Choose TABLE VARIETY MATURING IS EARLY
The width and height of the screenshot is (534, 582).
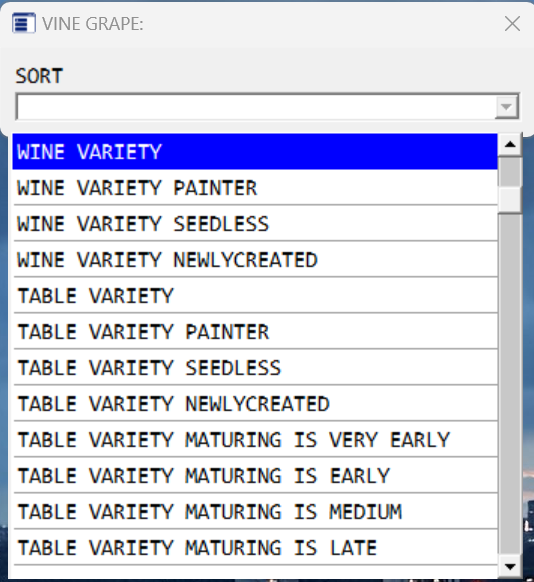(x=255, y=476)
